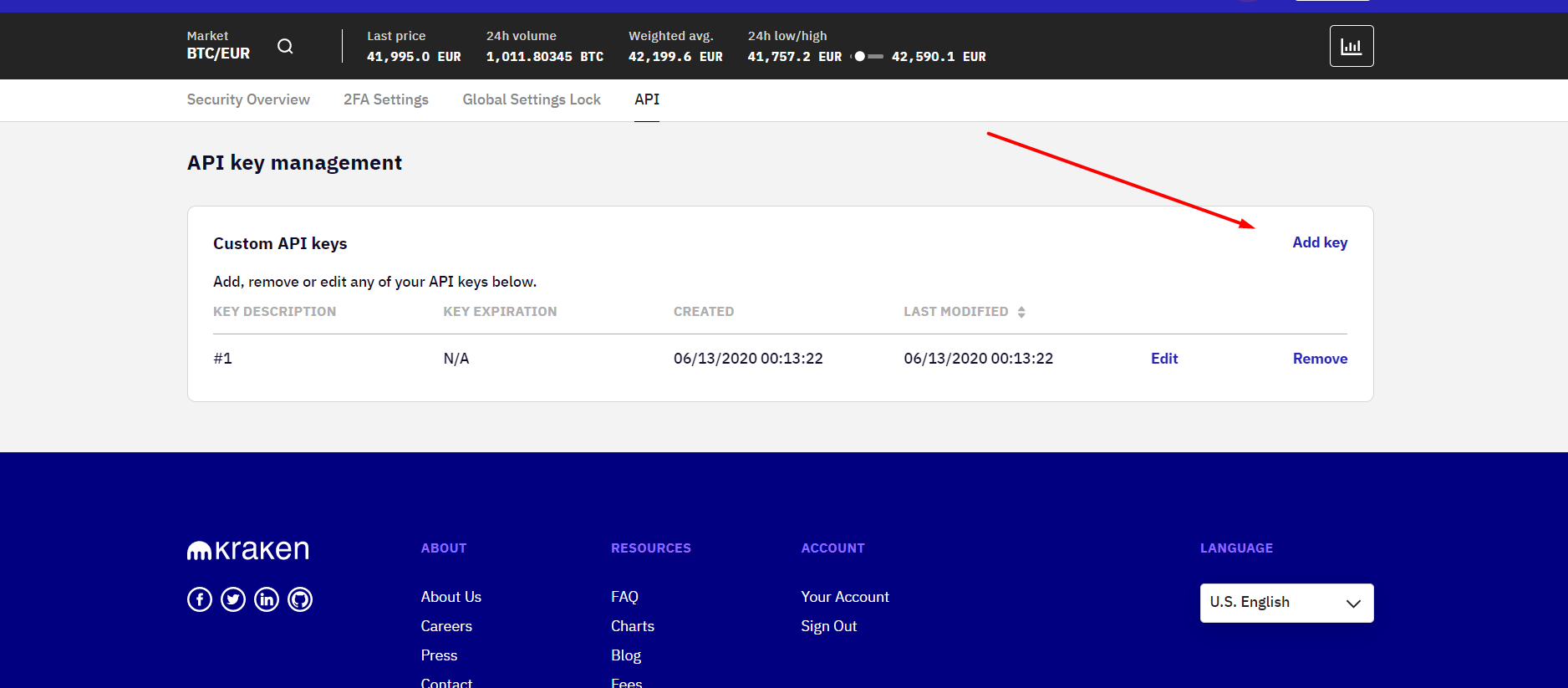1568x688 pixels.
Task: Remove API key #1
Action: 1320,359
